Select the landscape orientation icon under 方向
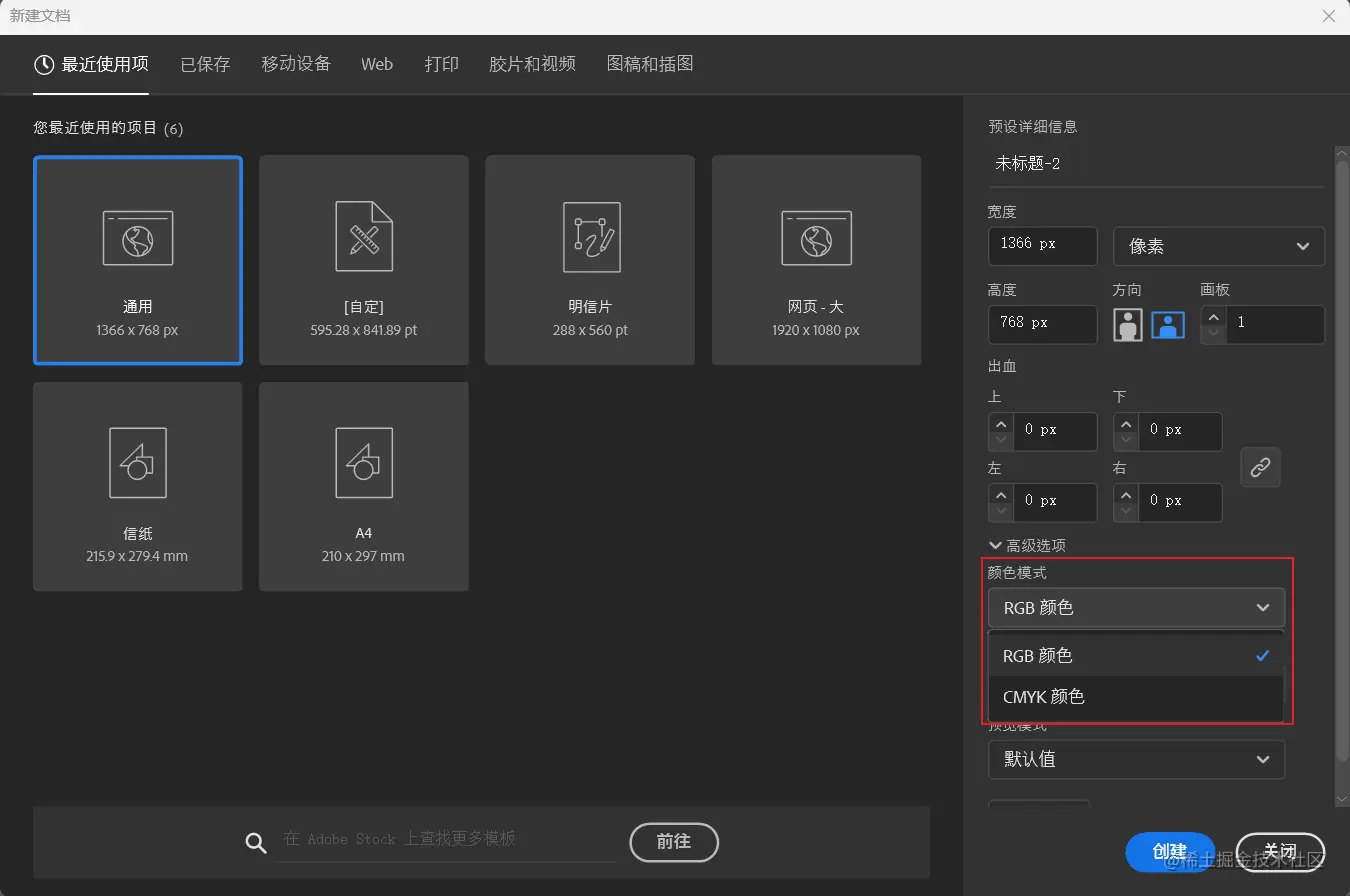Image resolution: width=1350 pixels, height=896 pixels. click(1167, 324)
